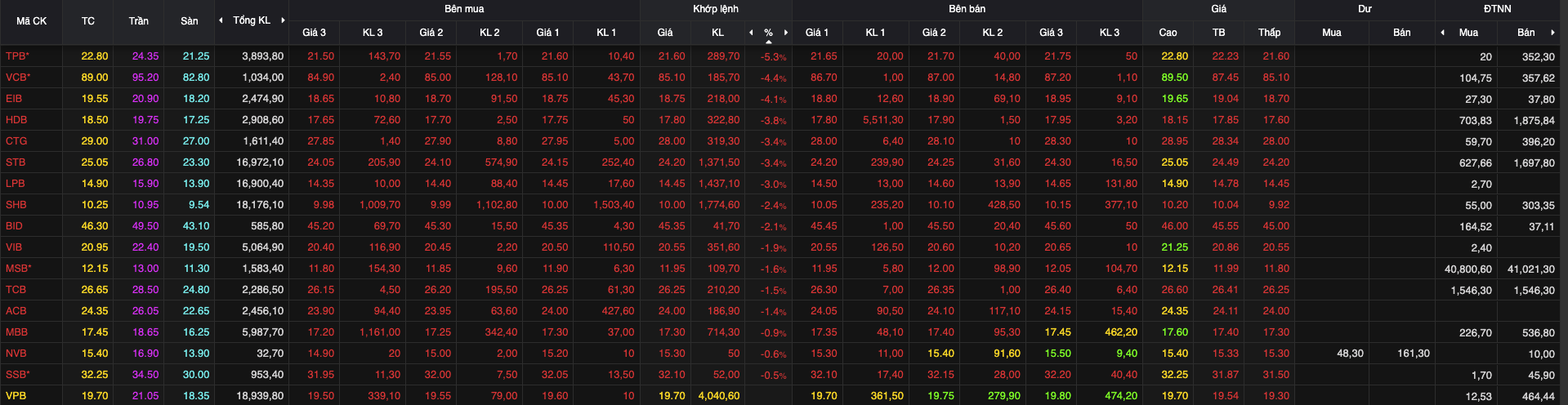The width and height of the screenshot is (1568, 405).
Task: Click SHB buy volume 1,503,40
Action: click(614, 205)
